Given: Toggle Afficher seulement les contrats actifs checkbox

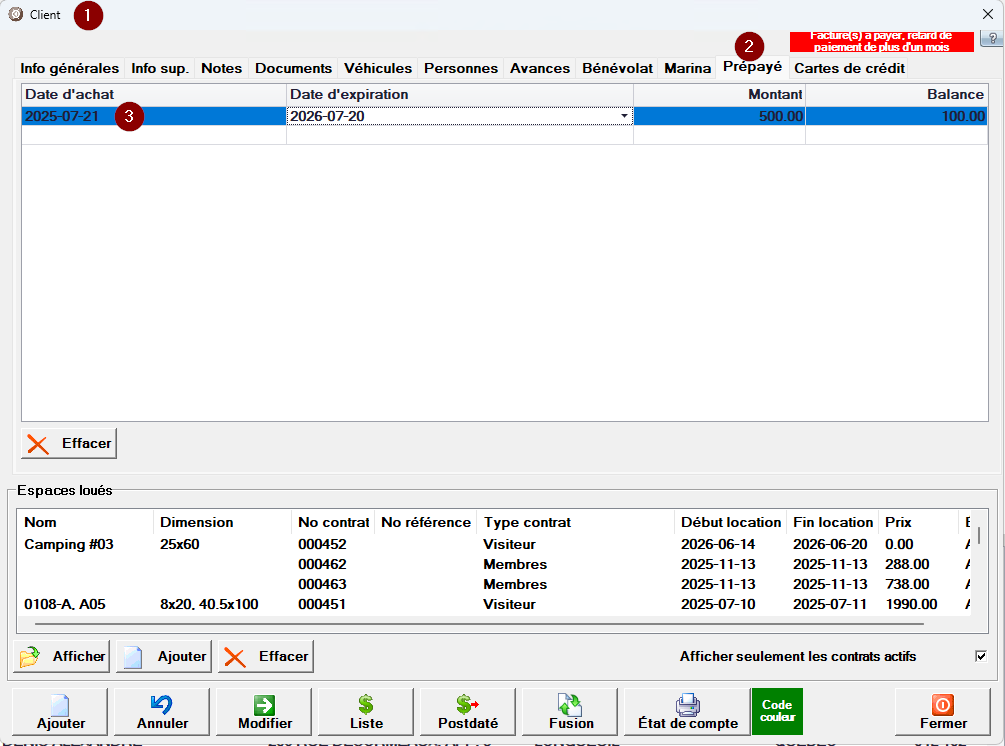Looking at the screenshot, I should click(980, 656).
